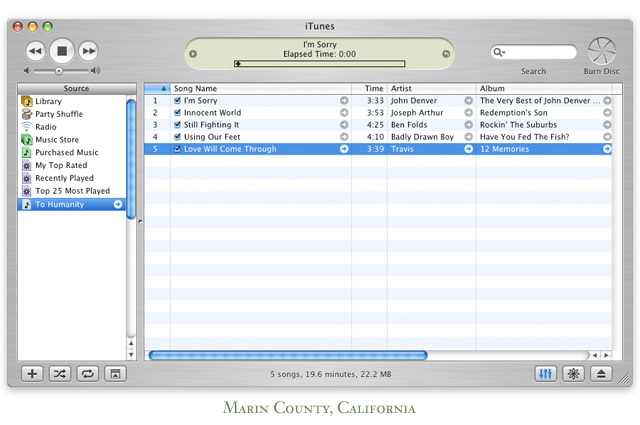Viewport: 640px width, 425px height.
Task: Open Party Shuffle source
Action: [59, 114]
